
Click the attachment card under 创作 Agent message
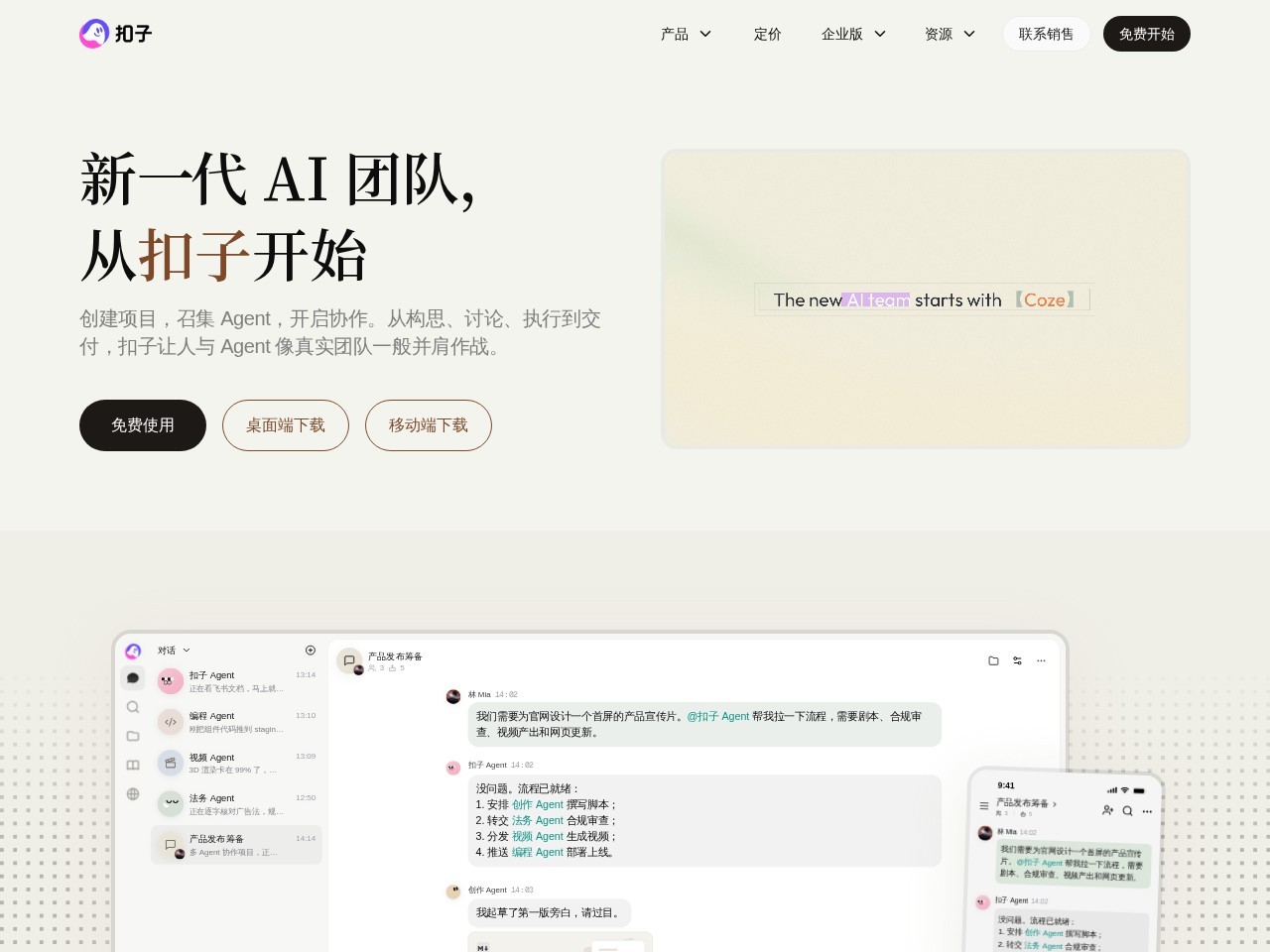[x=561, y=942]
